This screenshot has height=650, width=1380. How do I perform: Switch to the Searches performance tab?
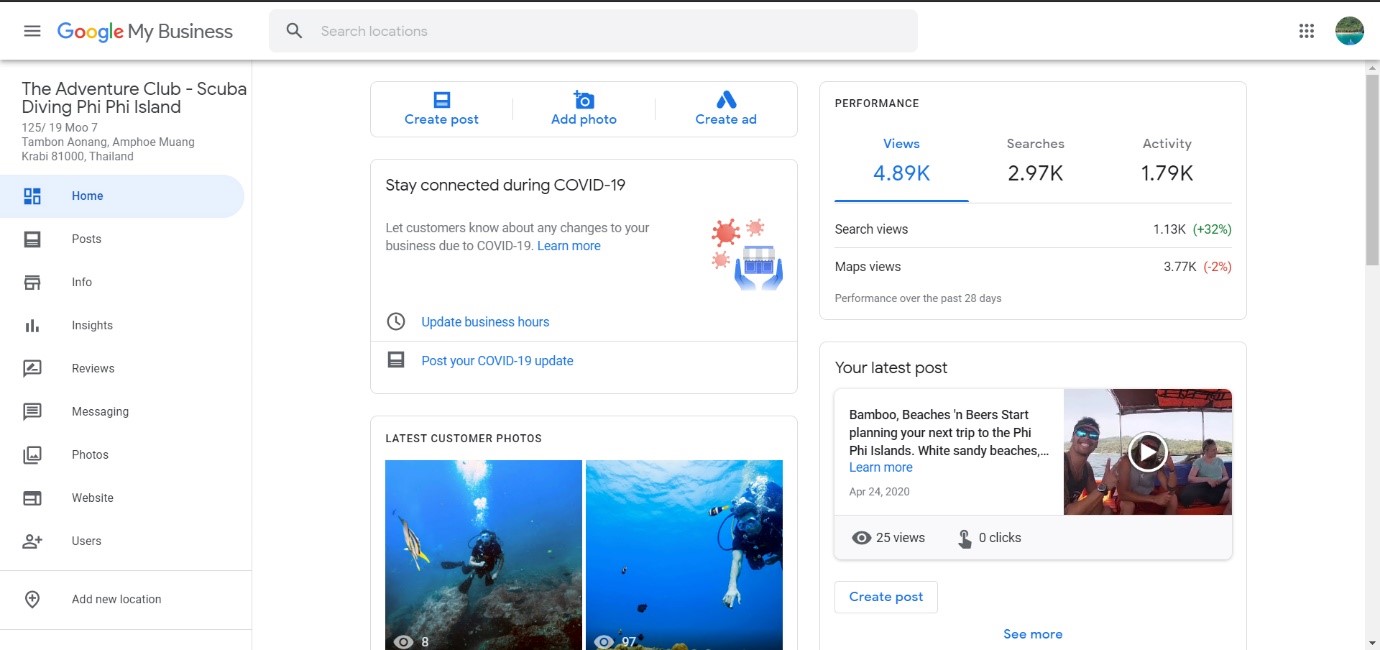[1035, 160]
